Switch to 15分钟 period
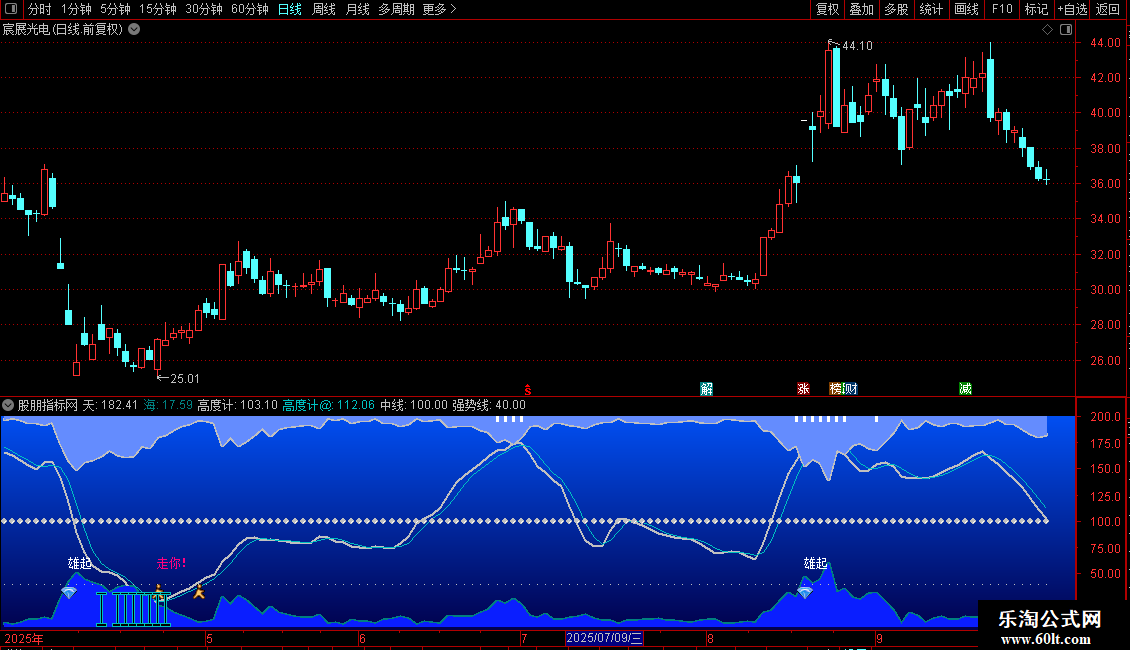 pos(158,9)
